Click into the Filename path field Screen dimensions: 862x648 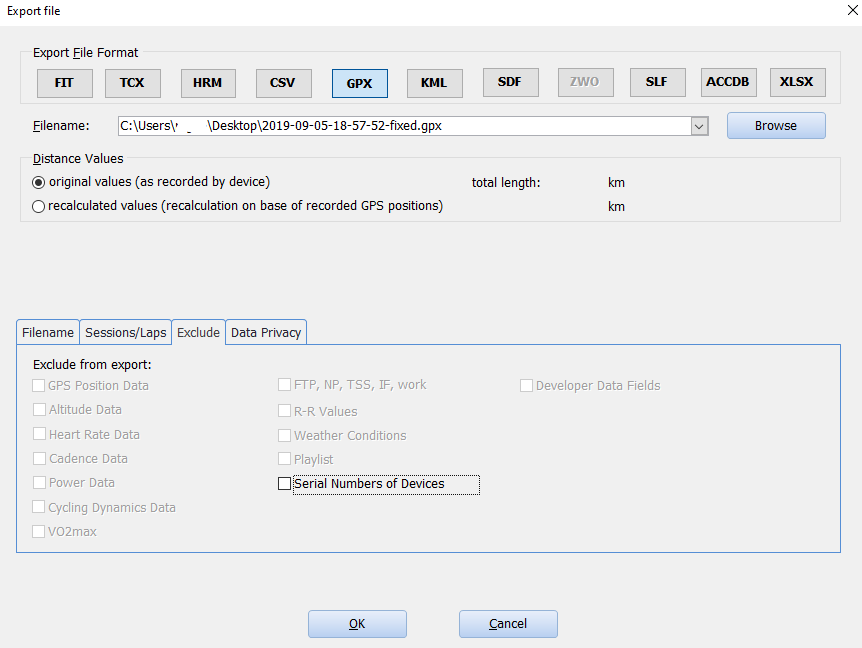pyautogui.click(x=404, y=126)
